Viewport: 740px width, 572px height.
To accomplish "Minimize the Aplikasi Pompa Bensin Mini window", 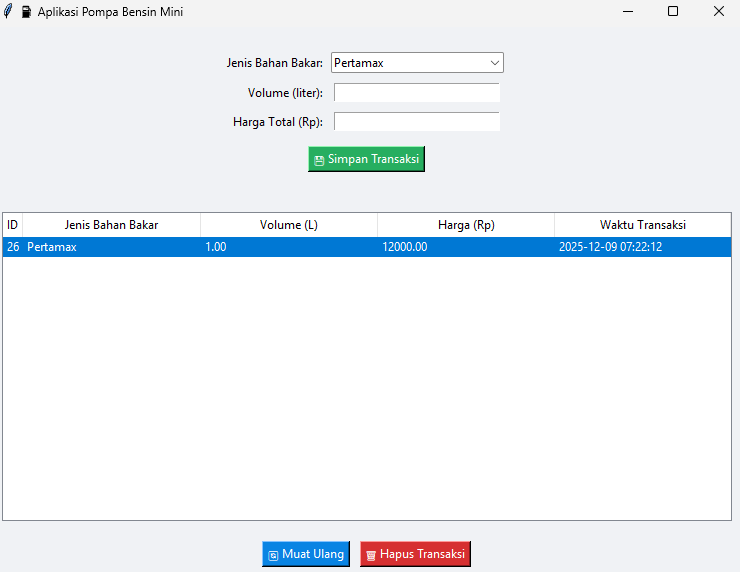I will 628,11.
